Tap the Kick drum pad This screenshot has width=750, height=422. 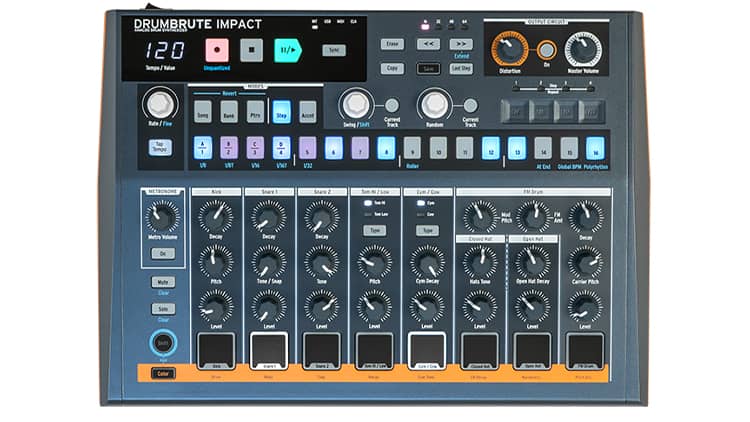click(216, 351)
